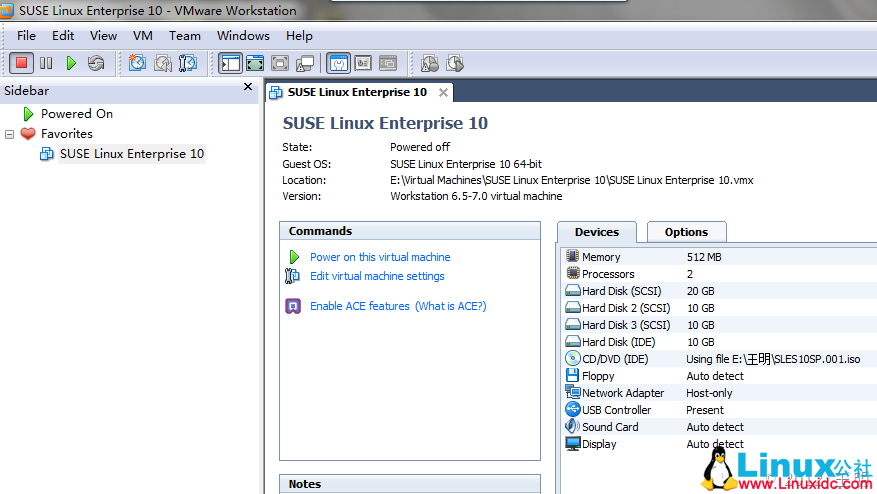Open the Help menu
The height and width of the screenshot is (494, 877).
(x=299, y=36)
